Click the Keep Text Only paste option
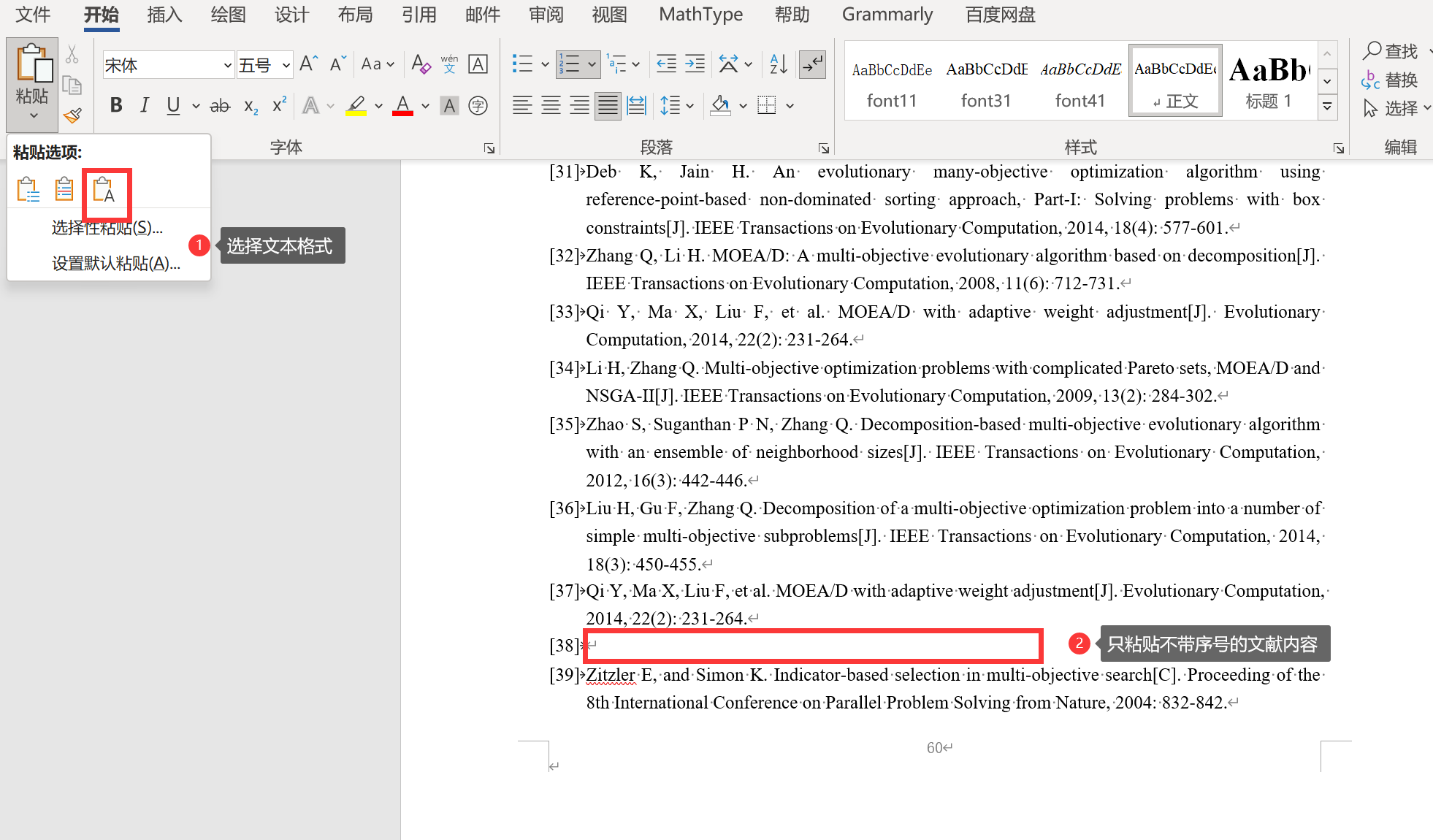 [104, 190]
